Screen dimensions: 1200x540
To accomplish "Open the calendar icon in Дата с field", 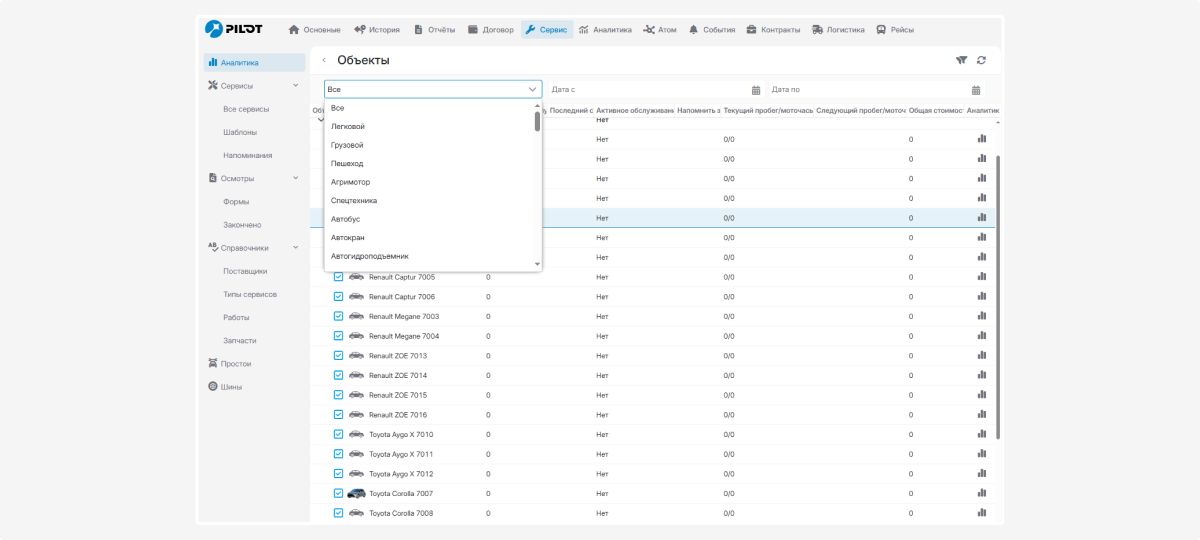I will click(756, 90).
